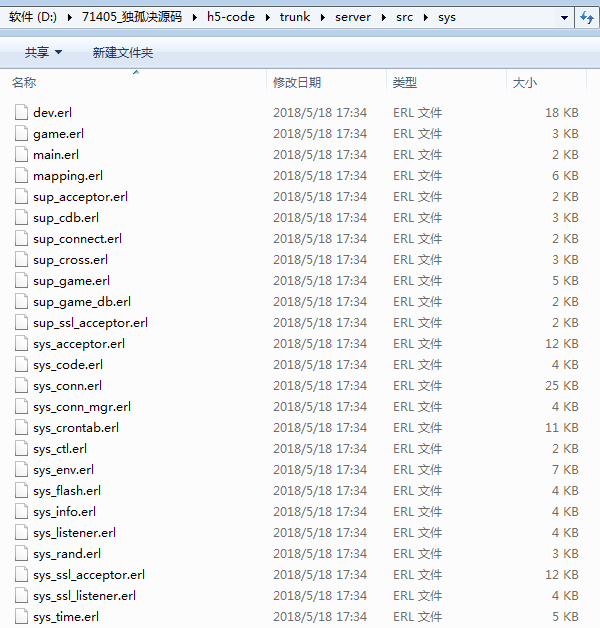600x628 pixels.
Task: Click the dev.erl file icon
Action: pos(22,113)
